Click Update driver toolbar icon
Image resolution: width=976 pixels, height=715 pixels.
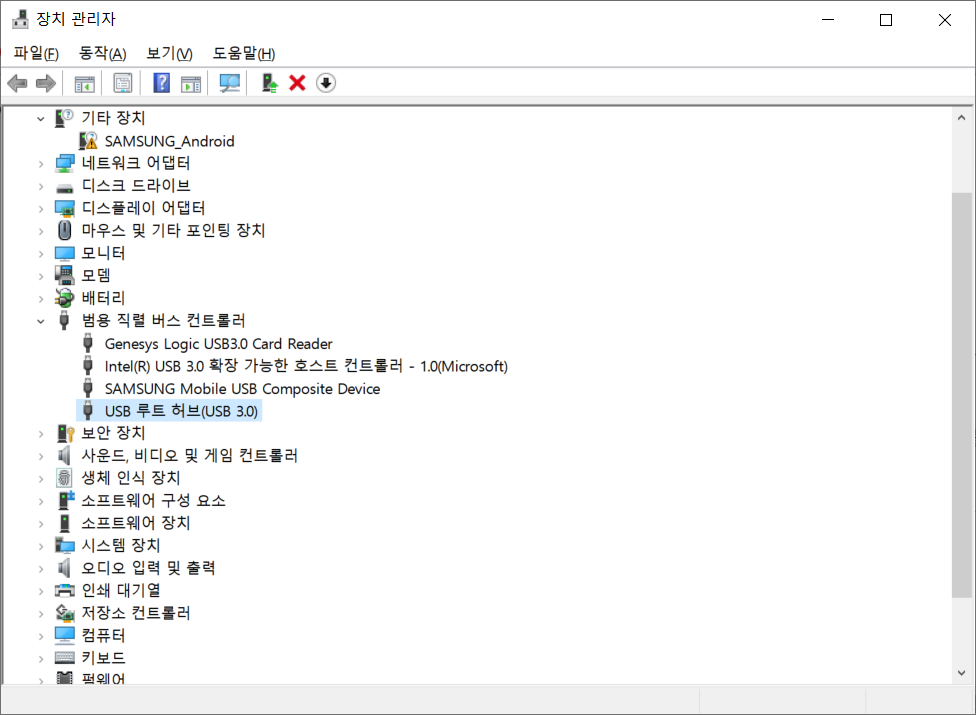coord(270,83)
